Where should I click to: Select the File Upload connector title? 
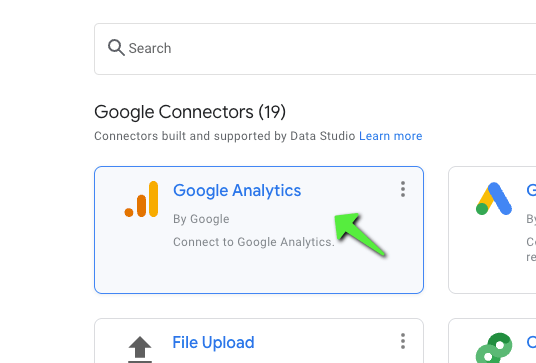[x=213, y=342]
